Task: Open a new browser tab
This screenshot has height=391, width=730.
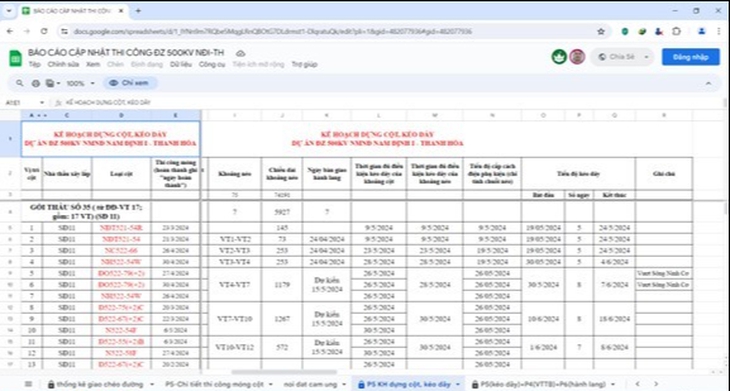Action: 138,11
